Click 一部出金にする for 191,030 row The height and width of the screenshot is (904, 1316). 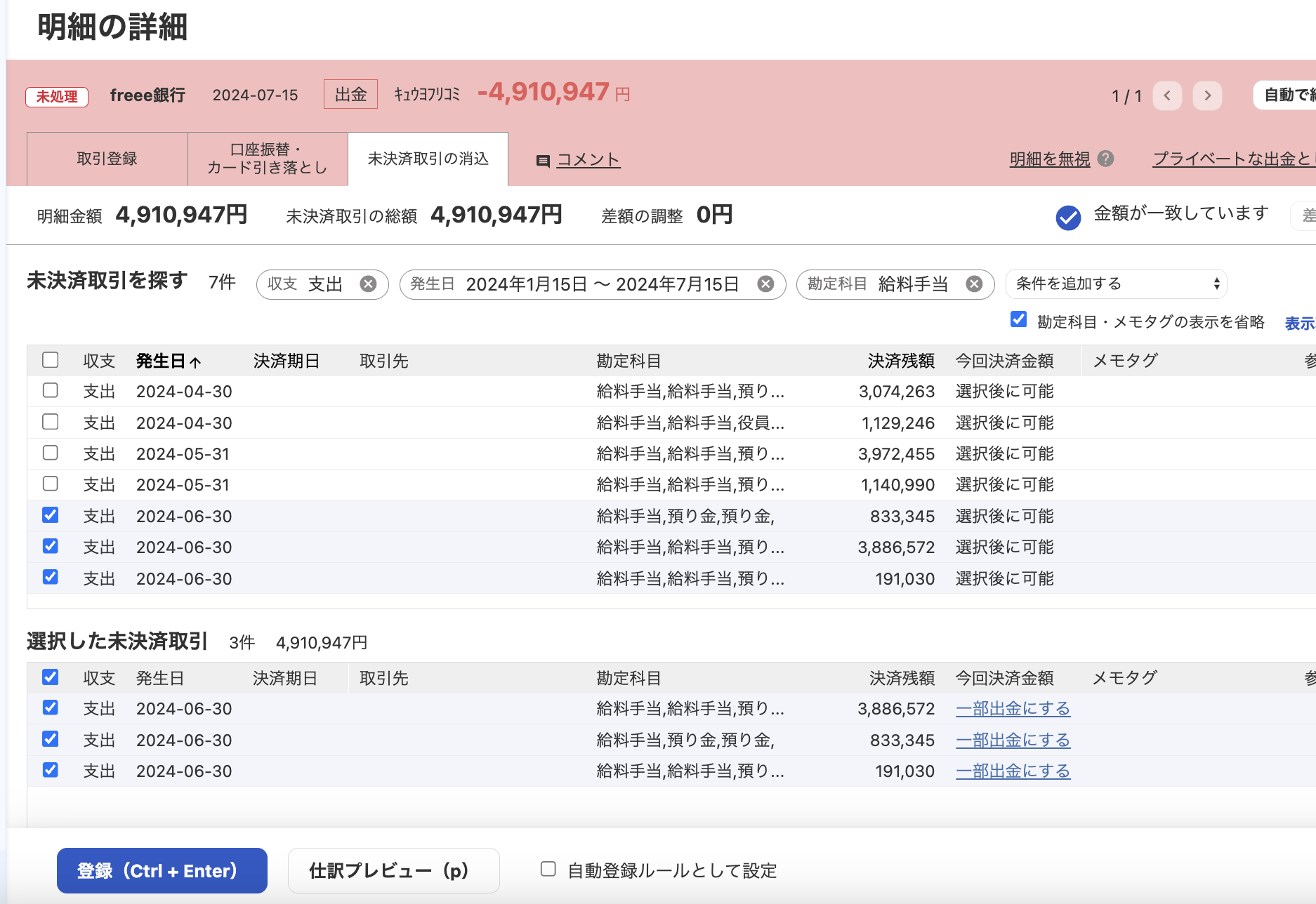(x=1013, y=771)
